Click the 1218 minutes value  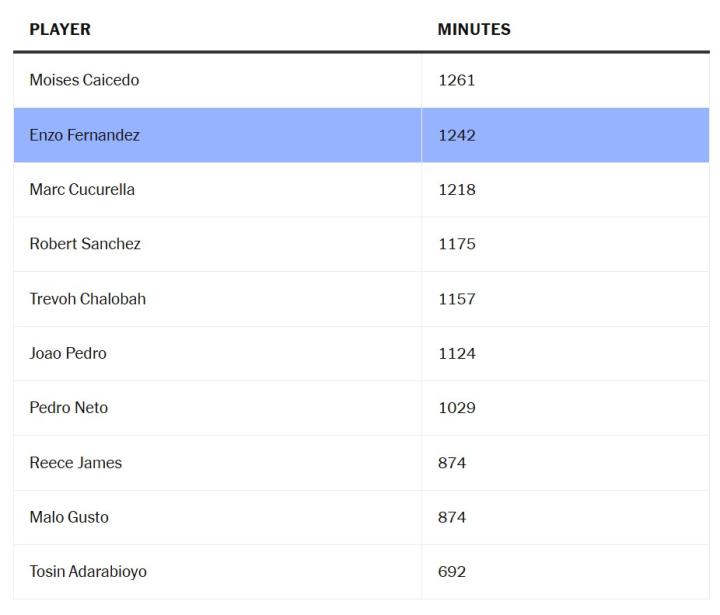pyautogui.click(x=456, y=190)
